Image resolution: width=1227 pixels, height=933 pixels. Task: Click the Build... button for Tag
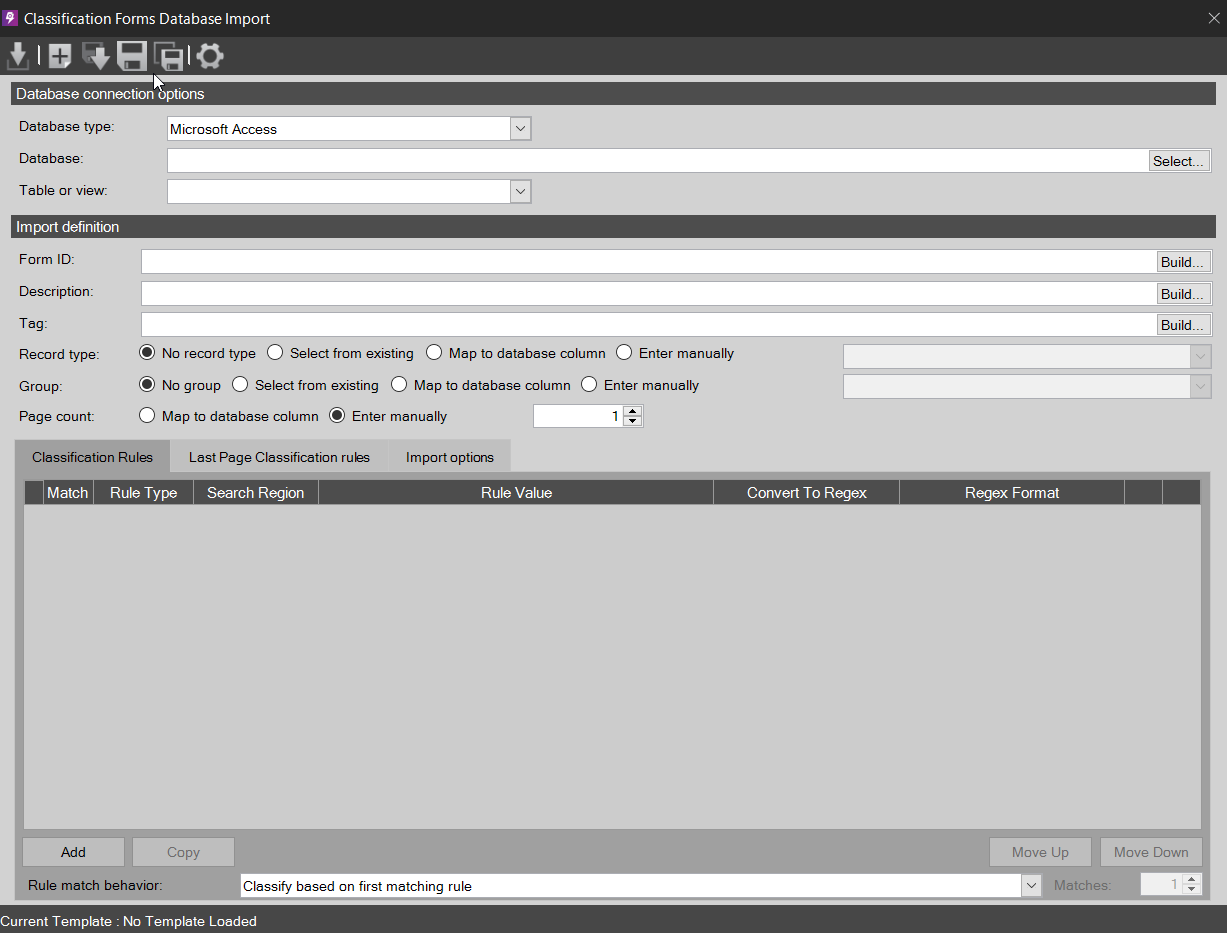[x=1183, y=325]
